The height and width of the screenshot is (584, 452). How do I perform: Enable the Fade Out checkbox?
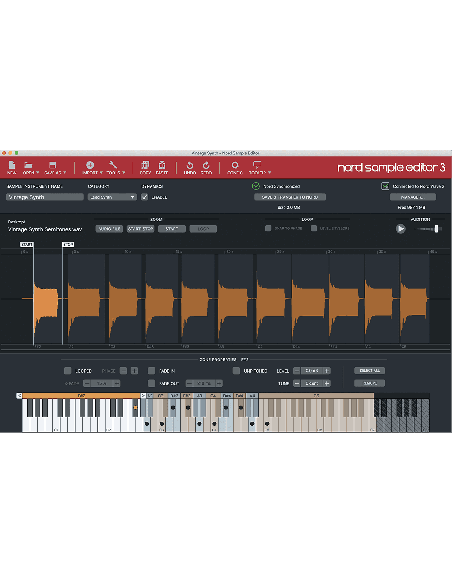151,383
